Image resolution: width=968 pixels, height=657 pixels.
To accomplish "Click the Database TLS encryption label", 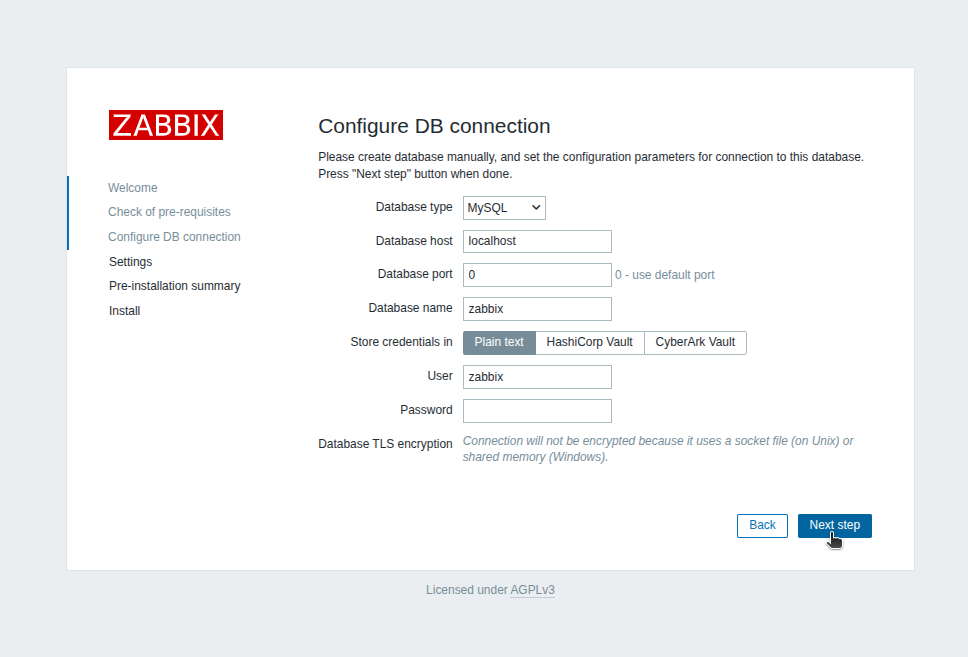I will click(385, 444).
